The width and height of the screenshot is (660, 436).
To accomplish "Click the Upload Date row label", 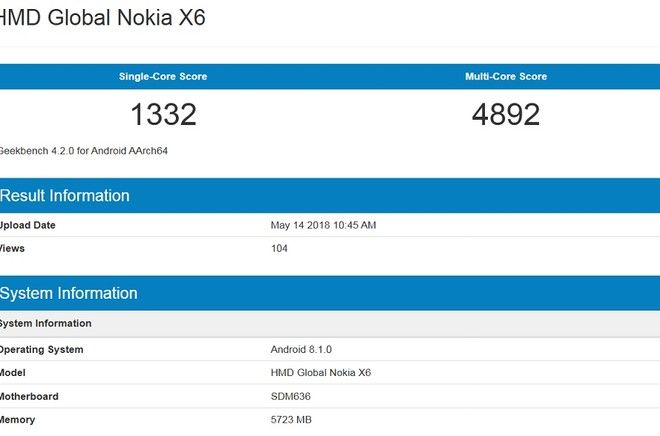I will point(27,225).
